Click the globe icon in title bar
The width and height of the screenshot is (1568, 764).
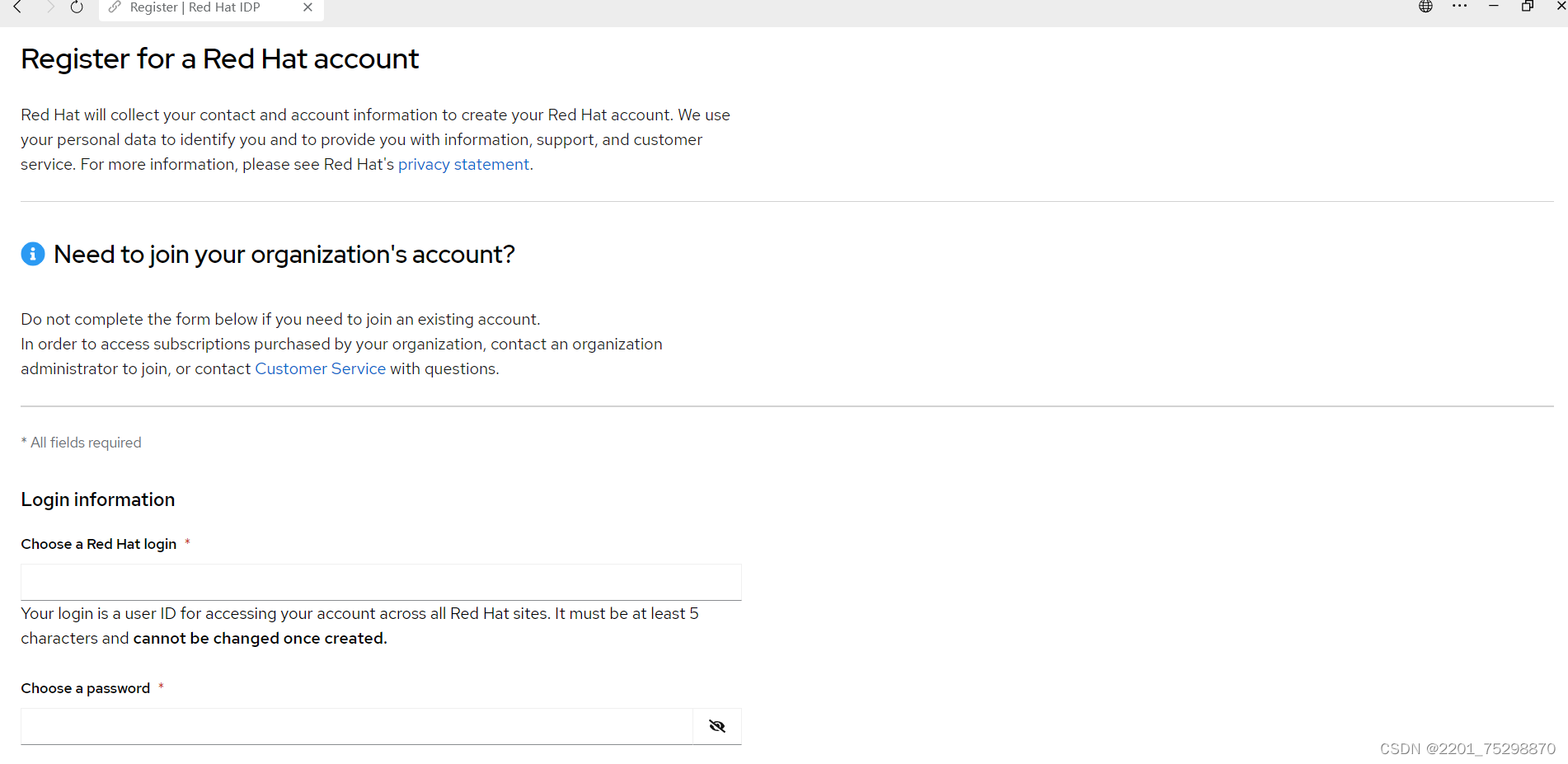(x=1425, y=7)
